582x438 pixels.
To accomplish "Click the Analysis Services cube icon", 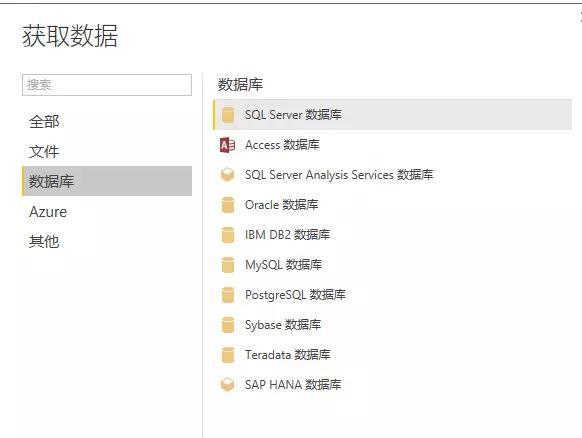I will tap(228, 175).
